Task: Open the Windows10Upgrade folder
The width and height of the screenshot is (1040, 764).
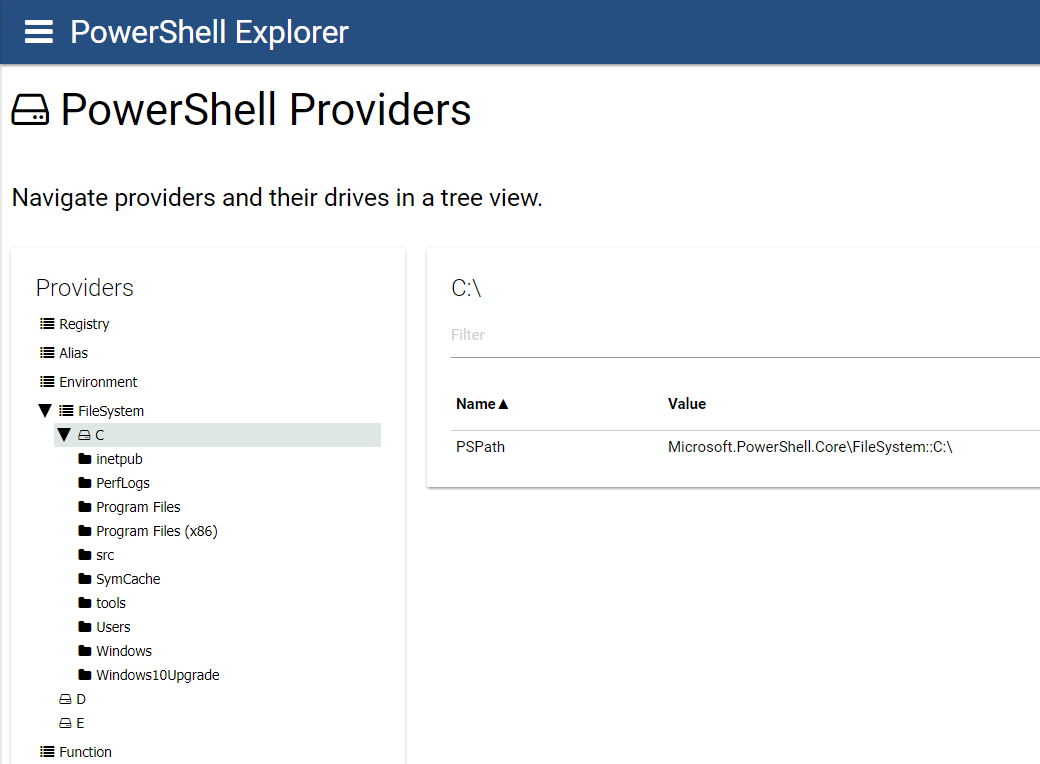Action: 158,674
